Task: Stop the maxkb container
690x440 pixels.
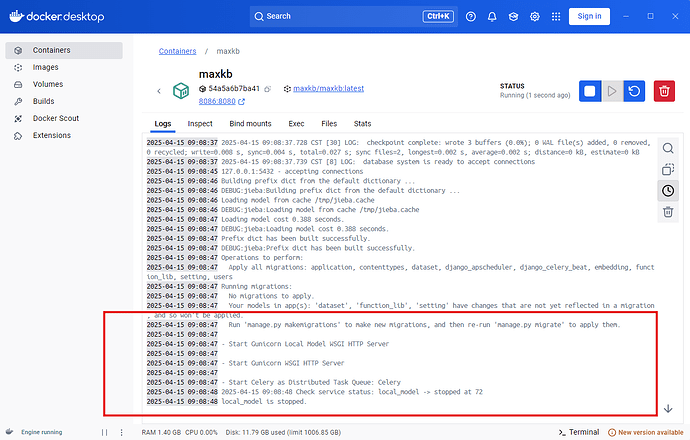Action: pos(590,91)
